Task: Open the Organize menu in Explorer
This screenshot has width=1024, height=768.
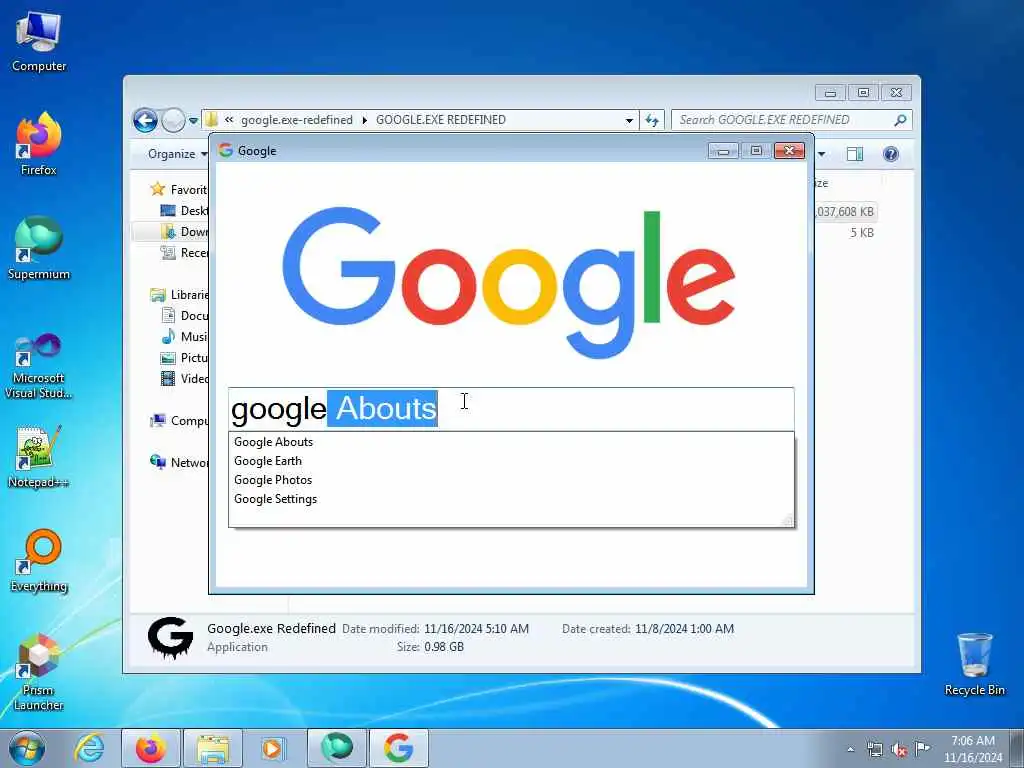Action: [177, 154]
